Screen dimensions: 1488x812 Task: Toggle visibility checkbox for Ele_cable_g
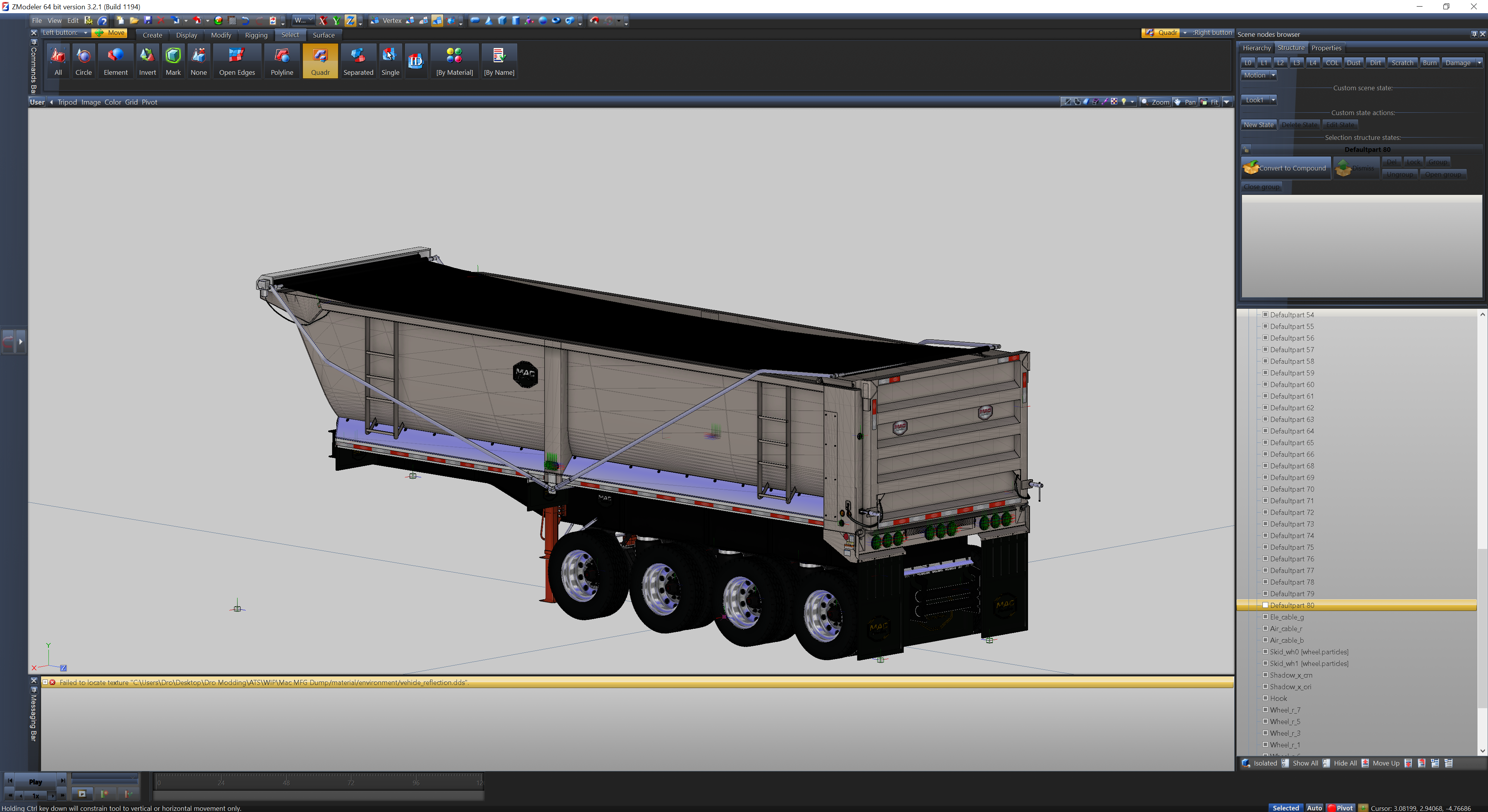click(1265, 617)
